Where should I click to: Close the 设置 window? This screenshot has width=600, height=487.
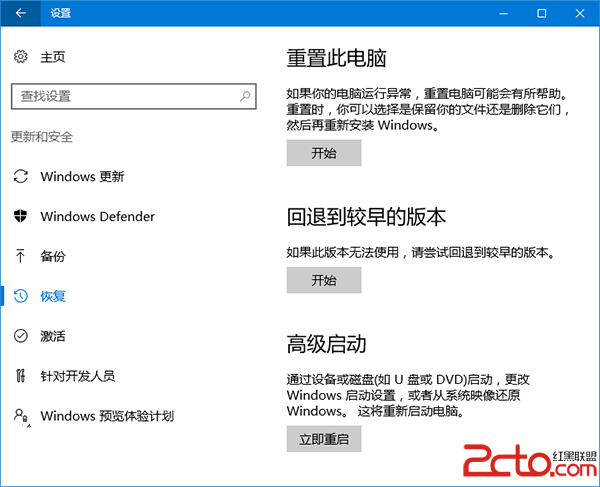tap(580, 13)
